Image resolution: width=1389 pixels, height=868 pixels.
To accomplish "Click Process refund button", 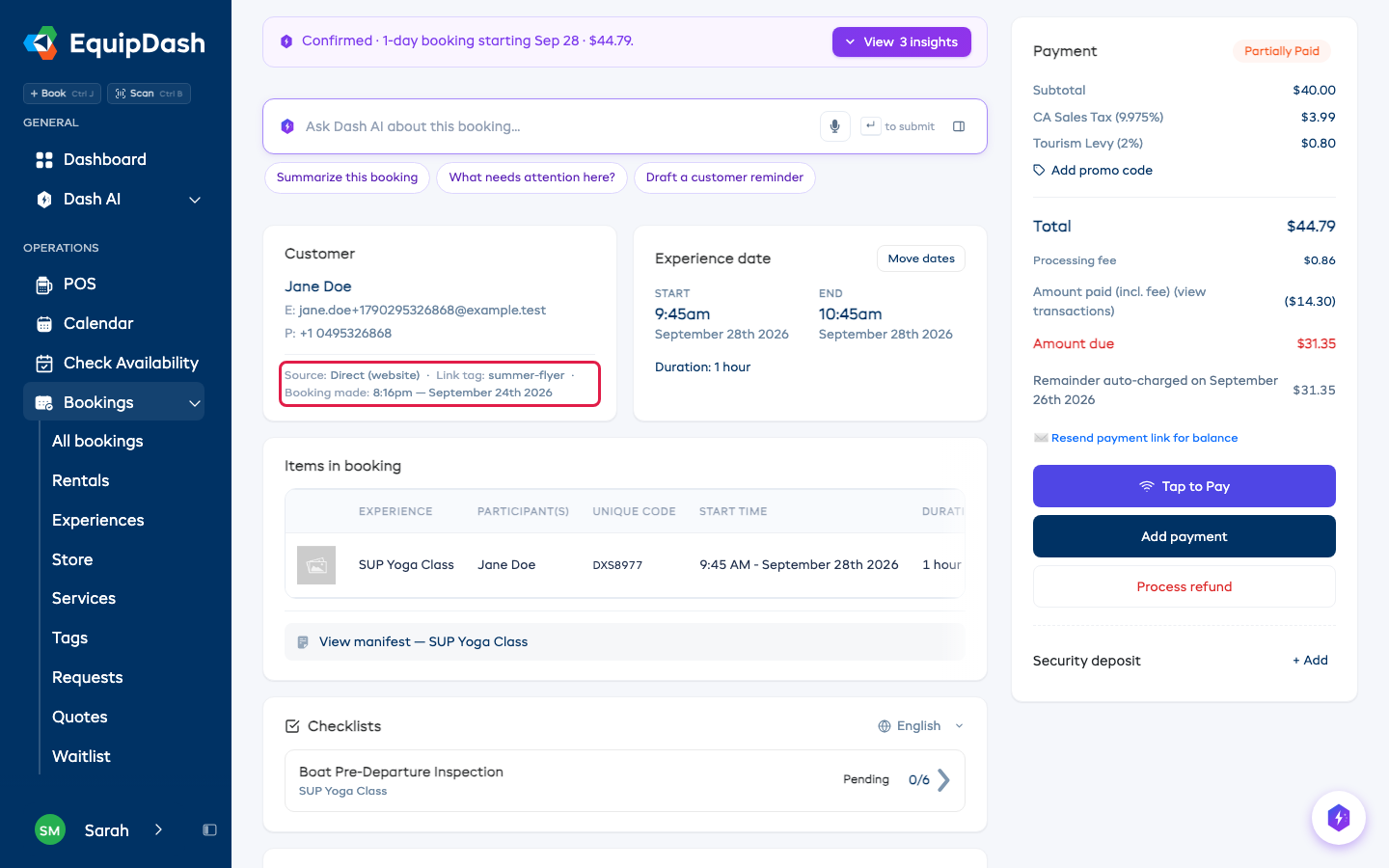I will click(1185, 586).
